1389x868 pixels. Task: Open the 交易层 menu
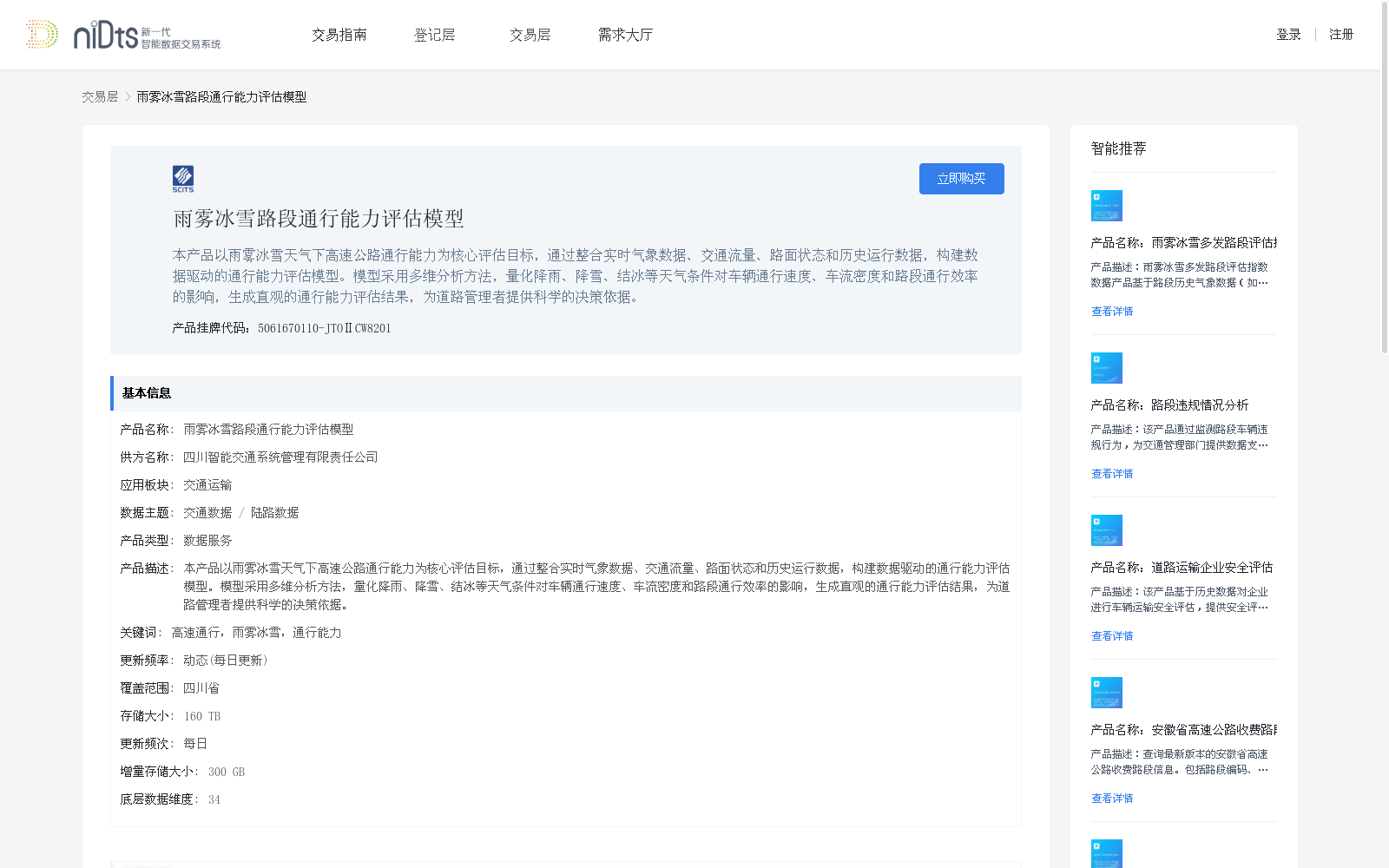[x=530, y=35]
